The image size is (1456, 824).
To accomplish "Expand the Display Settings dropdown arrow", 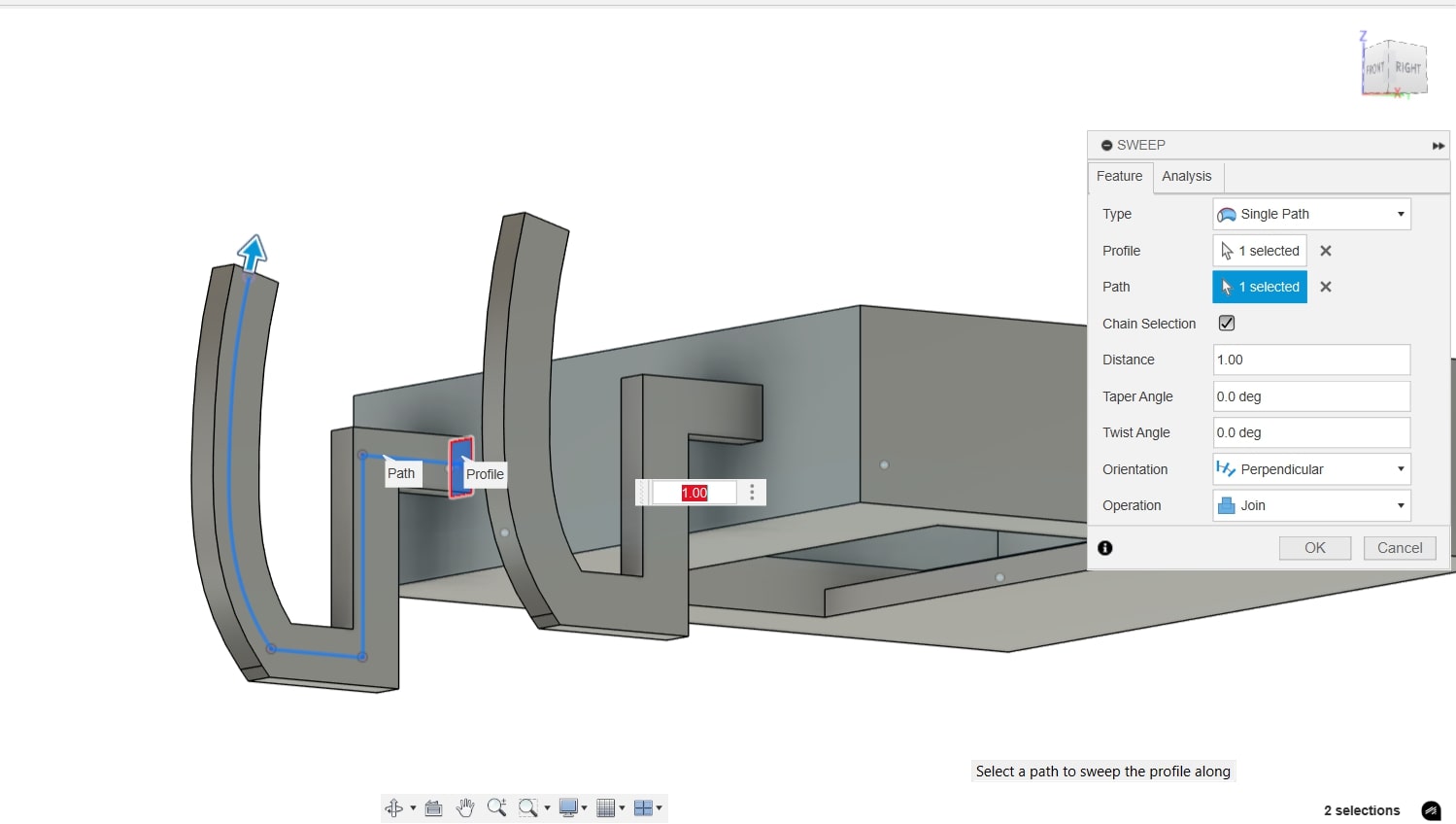I will [x=585, y=807].
